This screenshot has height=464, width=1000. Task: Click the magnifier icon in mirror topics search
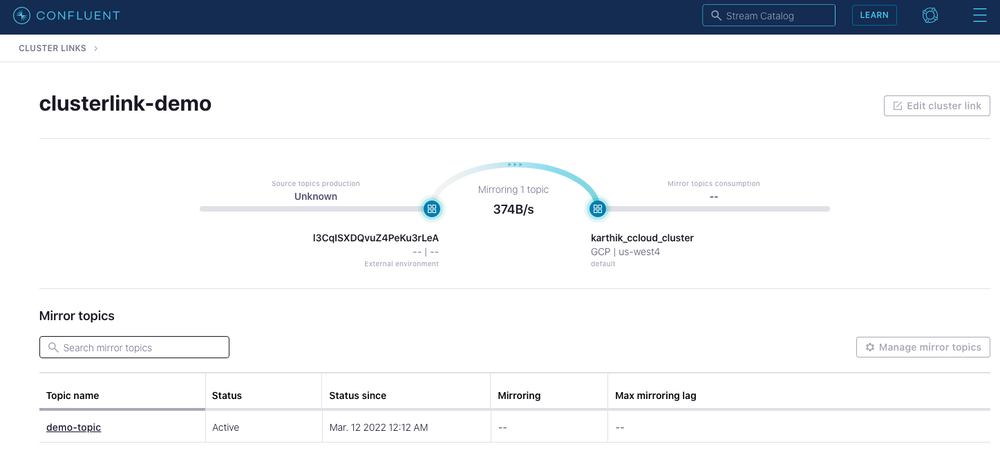click(53, 347)
